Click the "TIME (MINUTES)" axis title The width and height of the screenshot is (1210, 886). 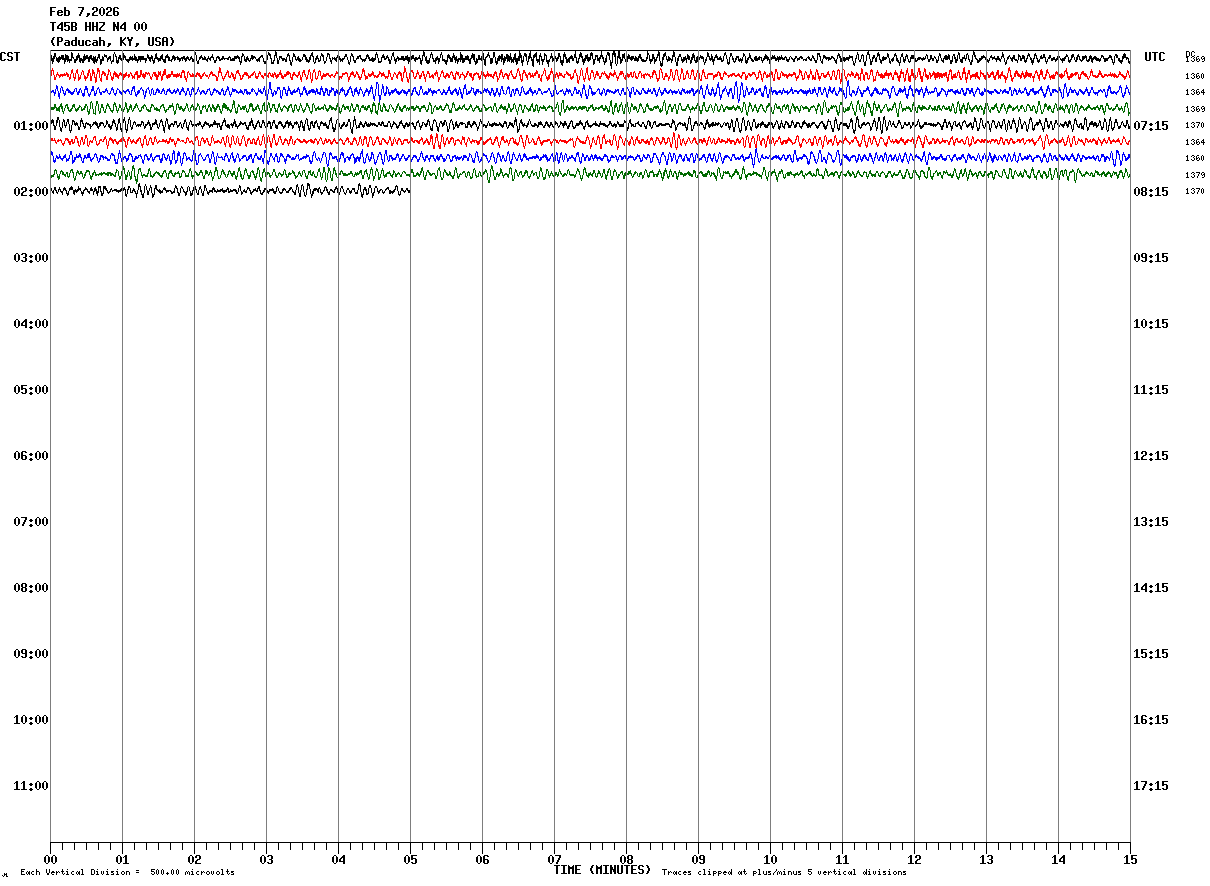pos(602,870)
